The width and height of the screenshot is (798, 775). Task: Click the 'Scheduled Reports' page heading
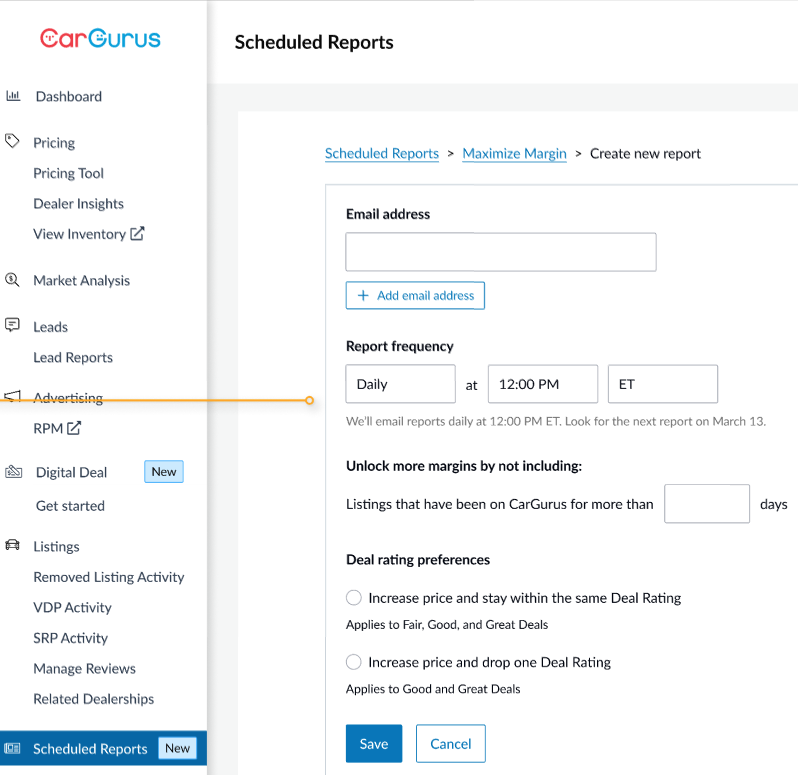pyautogui.click(x=314, y=42)
